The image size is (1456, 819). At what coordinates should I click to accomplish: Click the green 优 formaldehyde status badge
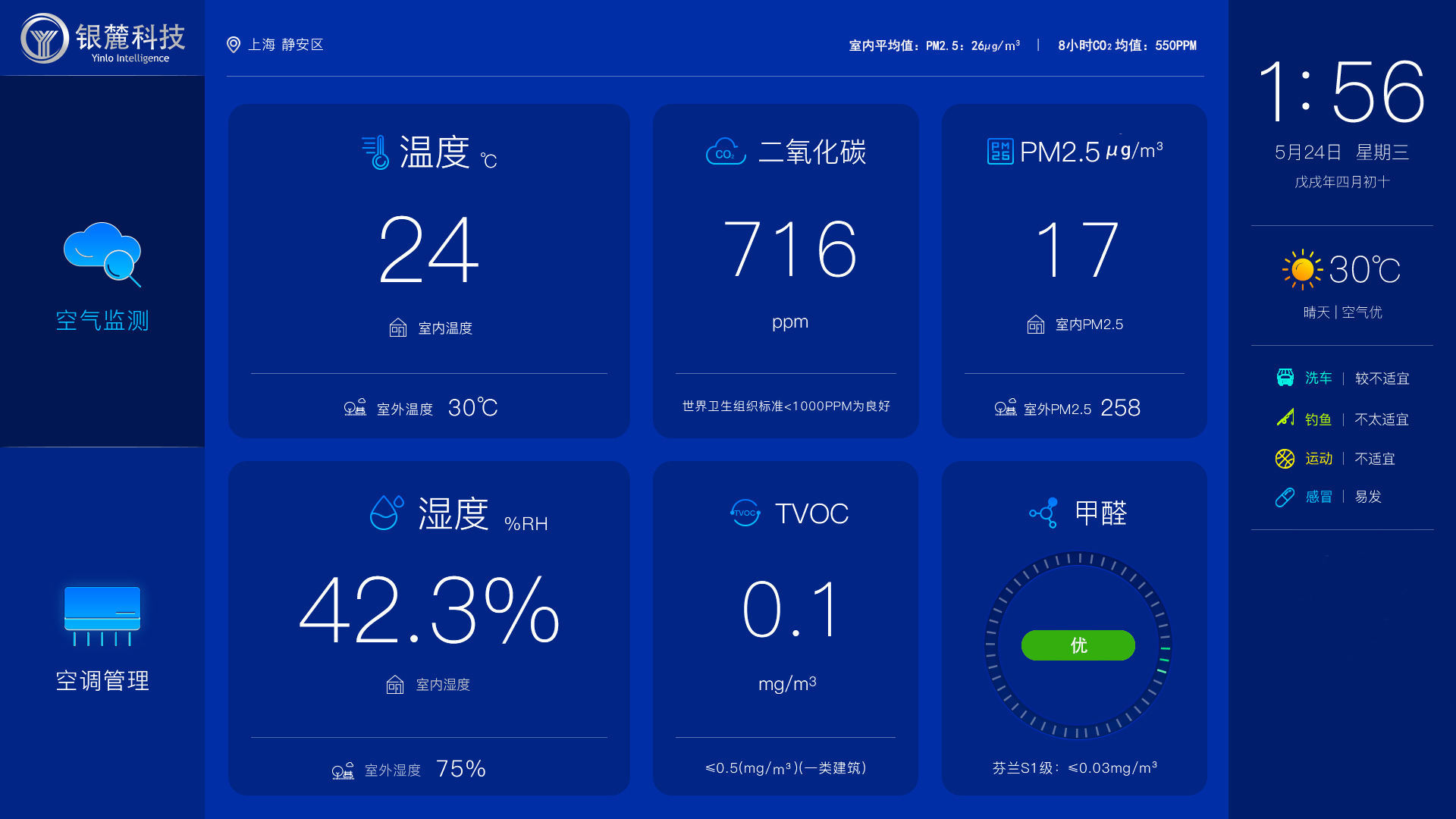click(x=1078, y=645)
